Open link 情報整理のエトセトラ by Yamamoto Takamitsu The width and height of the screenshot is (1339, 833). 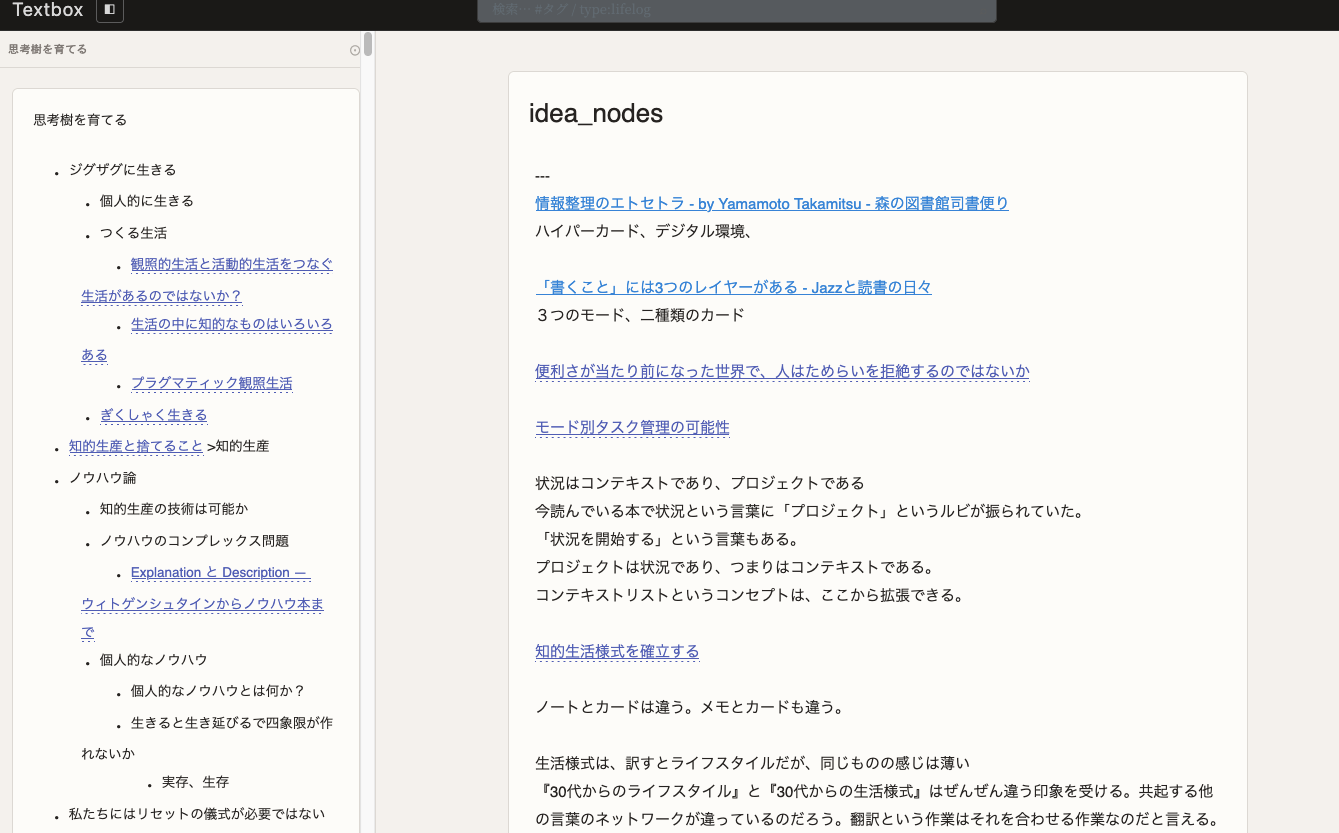point(772,203)
